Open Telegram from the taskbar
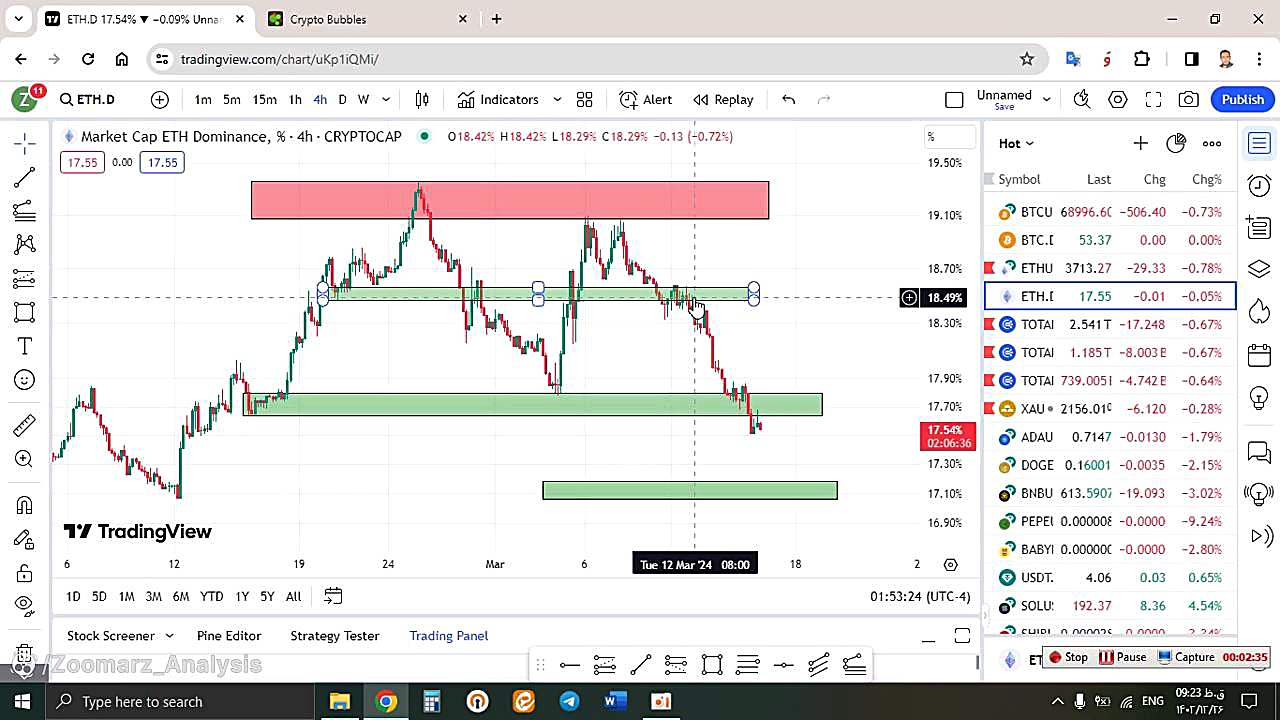This screenshot has height=720, width=1280. [x=569, y=701]
